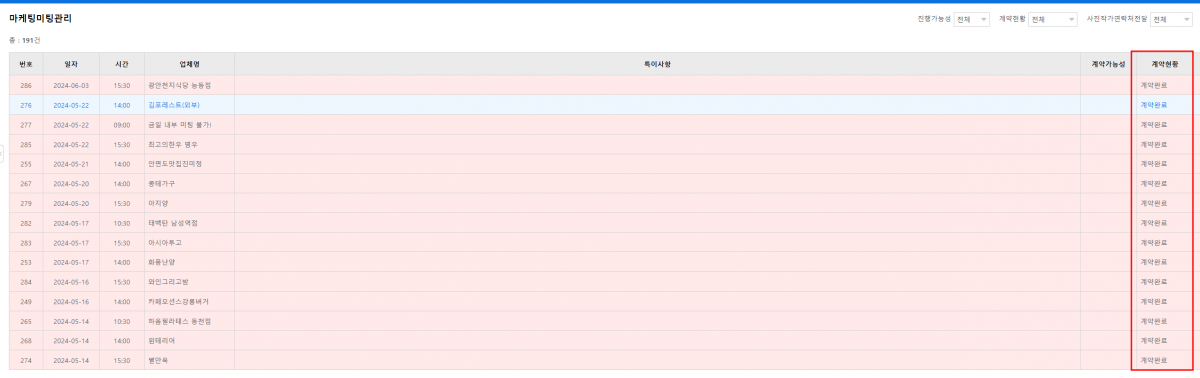Select row number 286
1200x378 pixels.
[26, 85]
